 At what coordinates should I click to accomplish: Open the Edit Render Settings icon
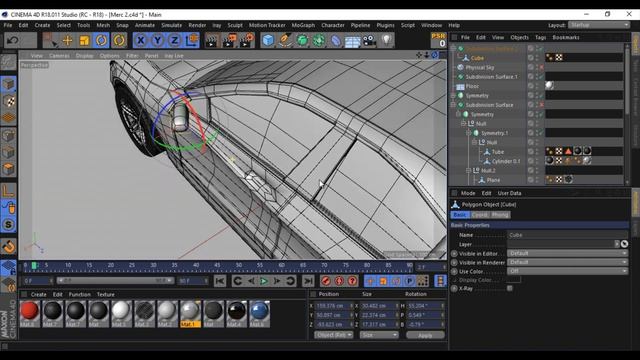(x=247, y=40)
